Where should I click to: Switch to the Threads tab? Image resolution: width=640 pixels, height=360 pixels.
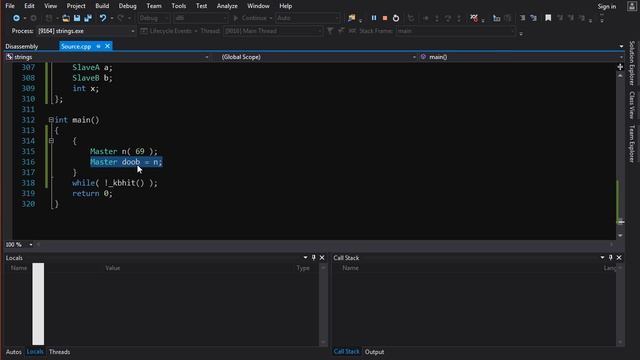[x=59, y=352]
